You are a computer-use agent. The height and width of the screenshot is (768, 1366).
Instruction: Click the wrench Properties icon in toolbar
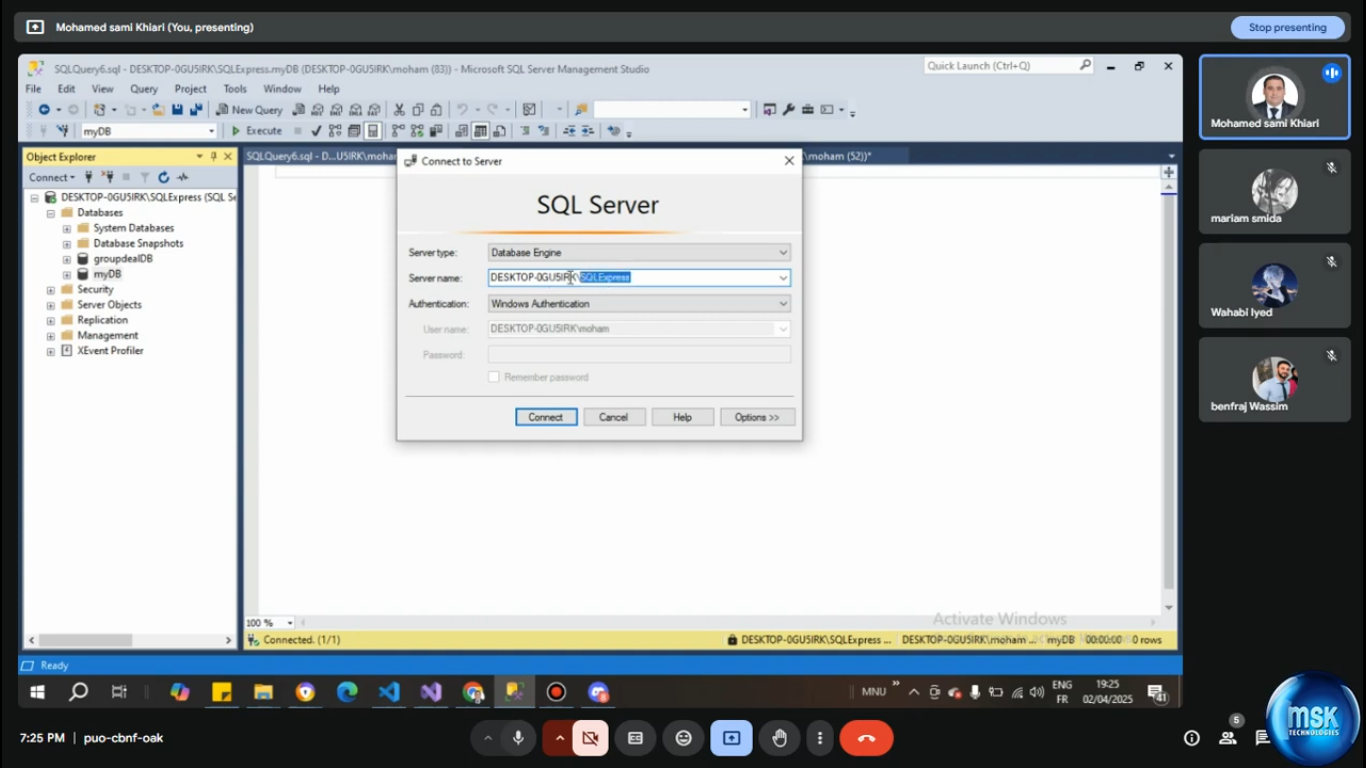pos(788,110)
